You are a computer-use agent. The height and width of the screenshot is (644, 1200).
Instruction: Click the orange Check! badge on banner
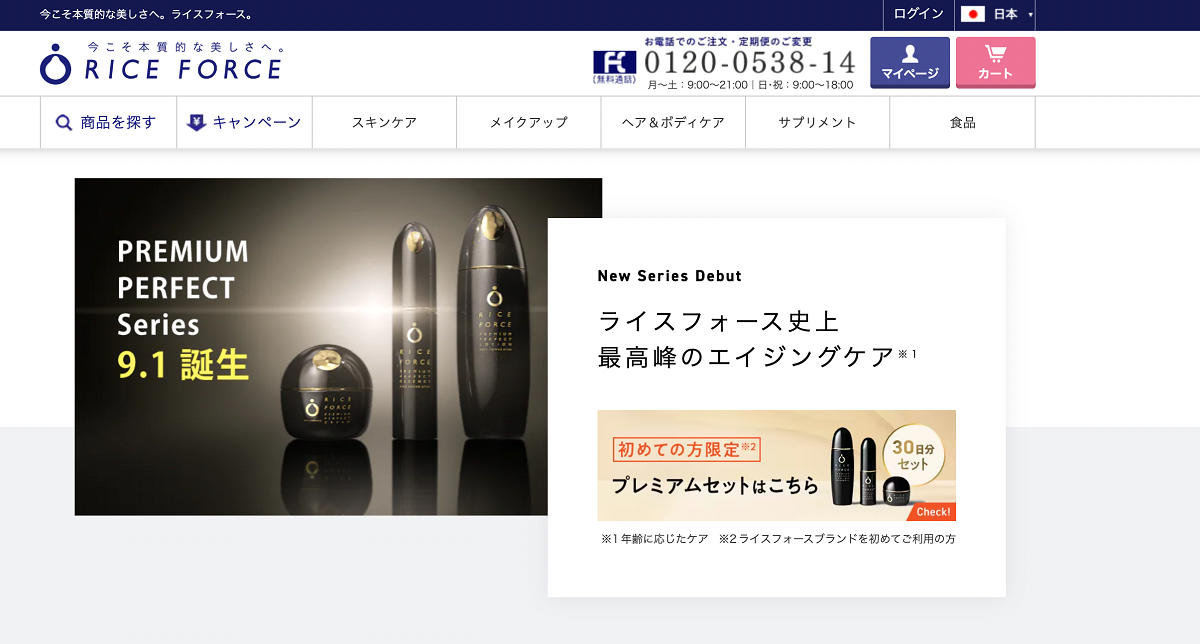pos(931,511)
